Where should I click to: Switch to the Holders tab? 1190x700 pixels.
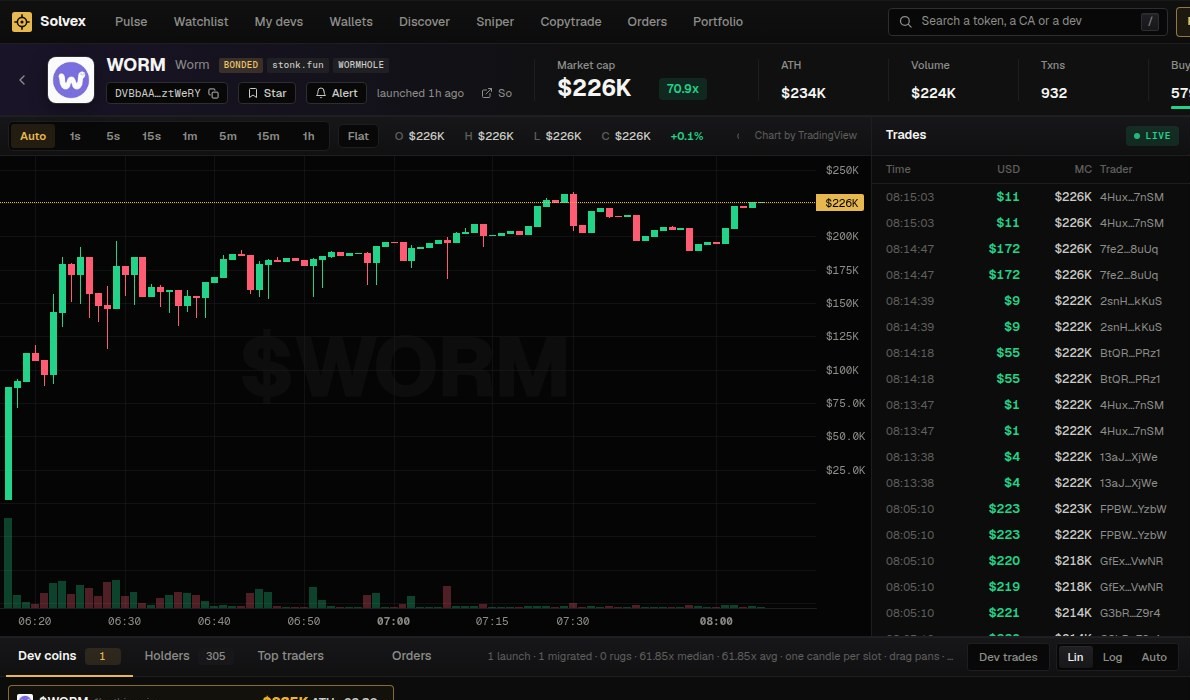click(x=185, y=656)
